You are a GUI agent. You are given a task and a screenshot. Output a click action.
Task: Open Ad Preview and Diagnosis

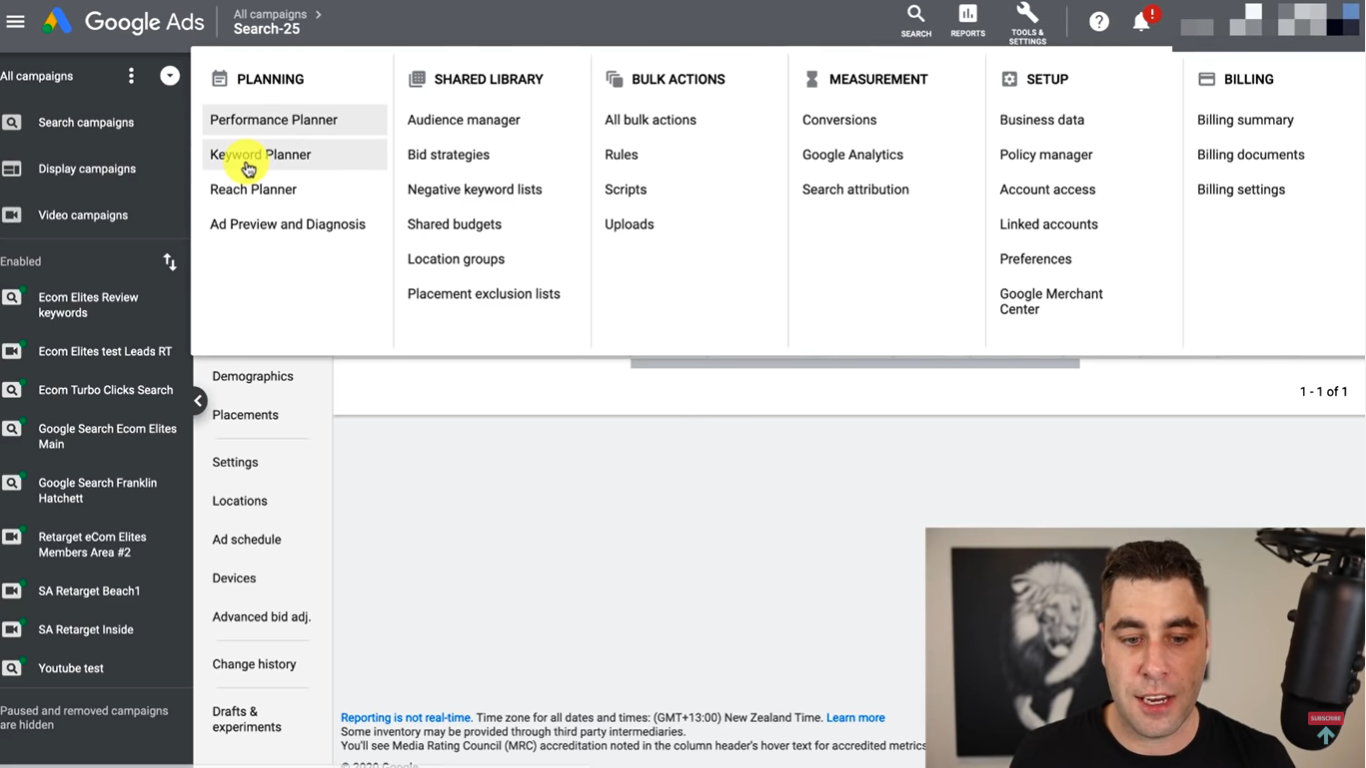pos(288,224)
